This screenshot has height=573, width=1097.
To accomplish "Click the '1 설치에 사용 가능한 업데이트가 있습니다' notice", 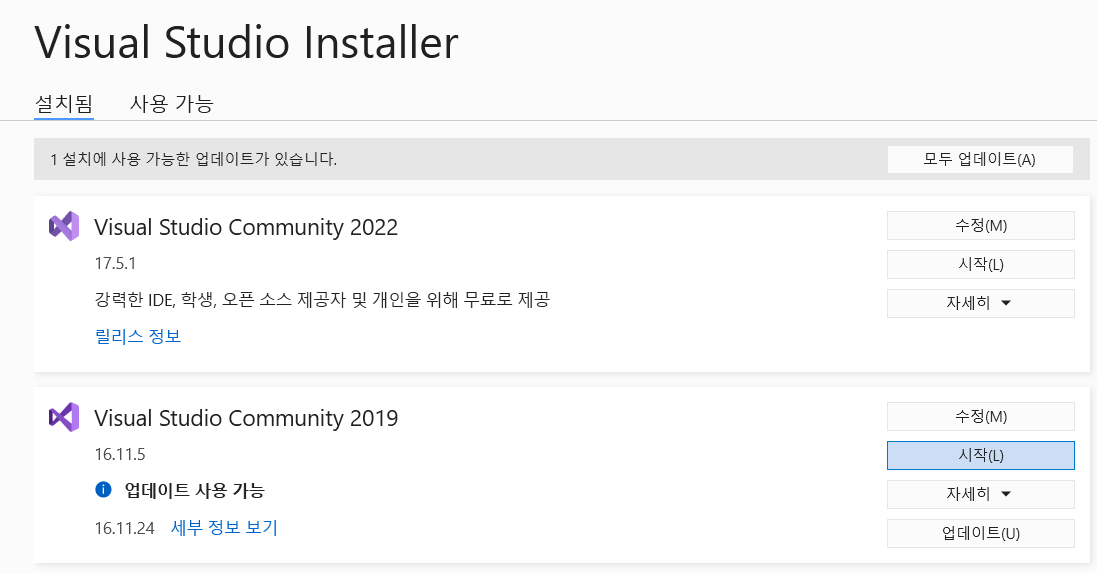I will pyautogui.click(x=194, y=160).
